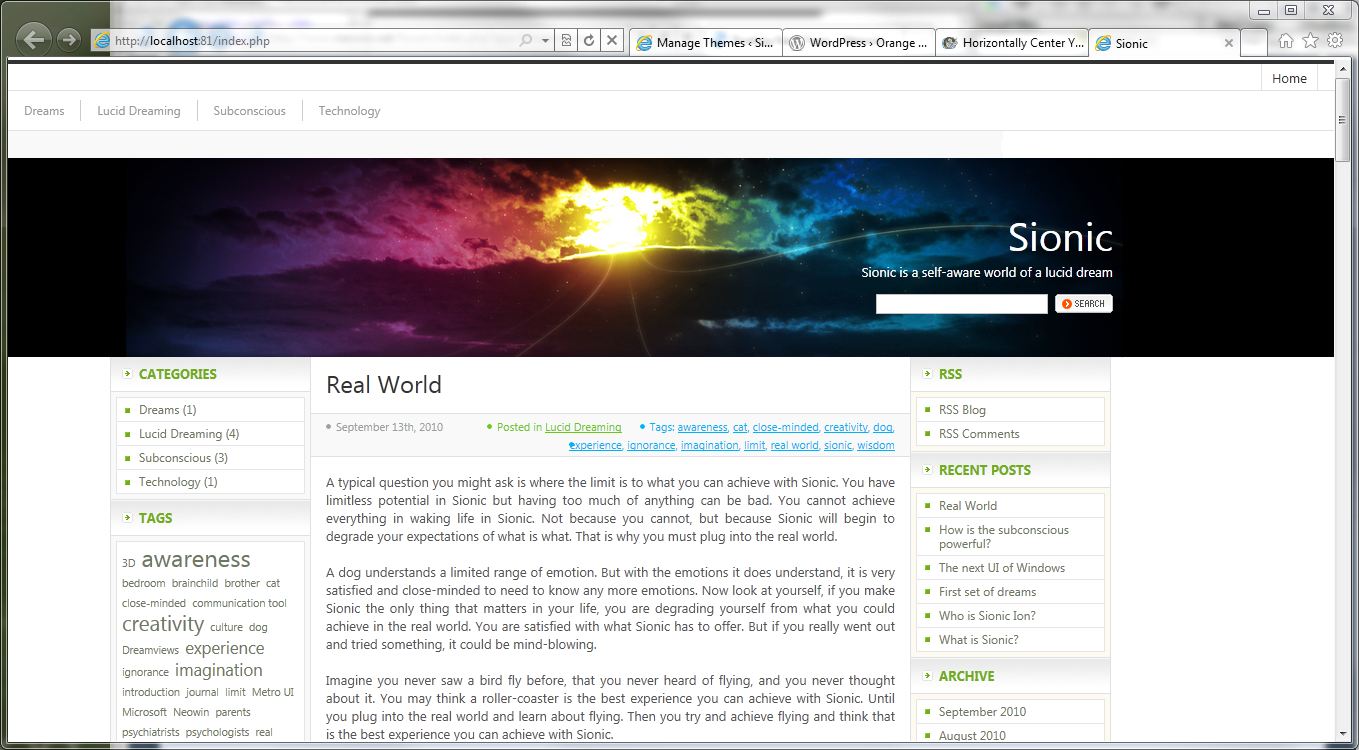This screenshot has height=750, width=1359.
Task: Click the Metro UI tag in the tag cloud
Action: point(273,692)
